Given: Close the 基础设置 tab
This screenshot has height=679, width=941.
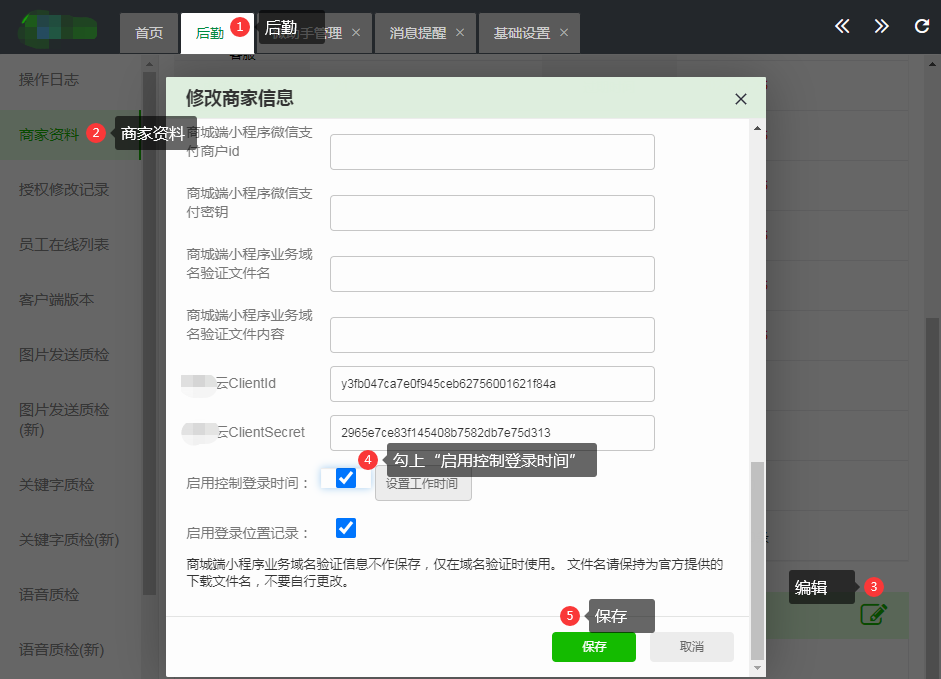Looking at the screenshot, I should point(564,33).
